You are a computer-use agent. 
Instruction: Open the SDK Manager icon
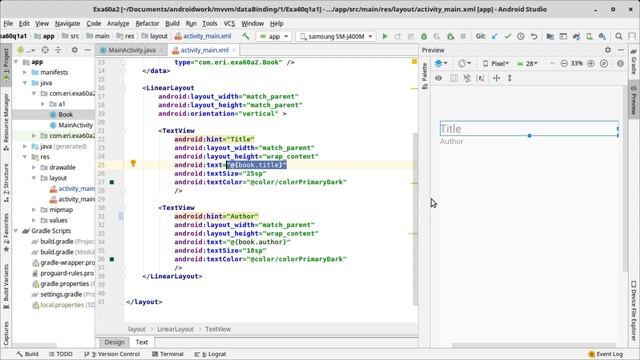tap(602, 36)
